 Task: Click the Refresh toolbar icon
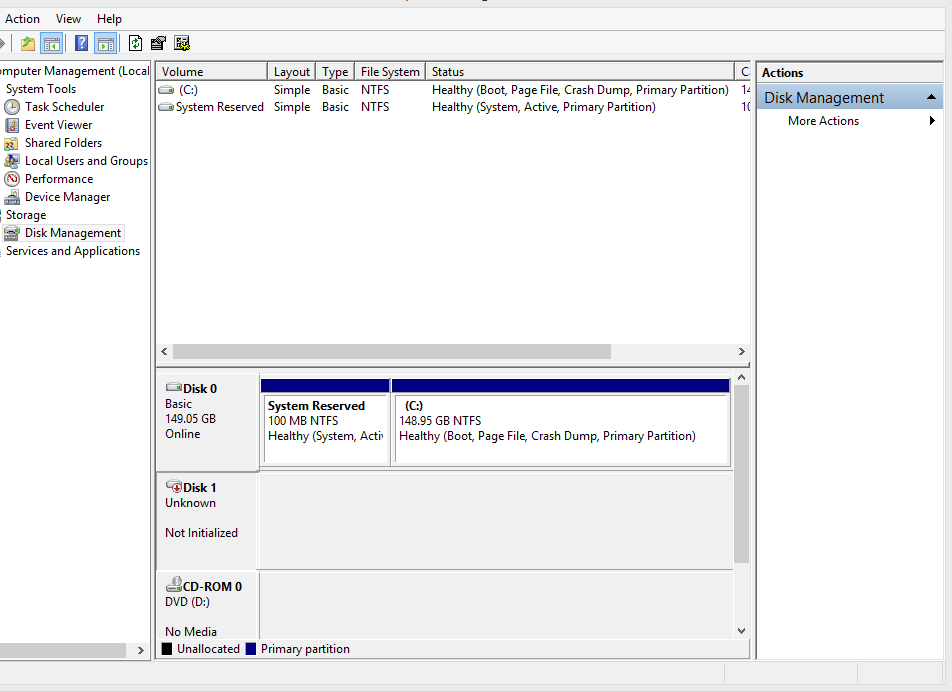(135, 44)
